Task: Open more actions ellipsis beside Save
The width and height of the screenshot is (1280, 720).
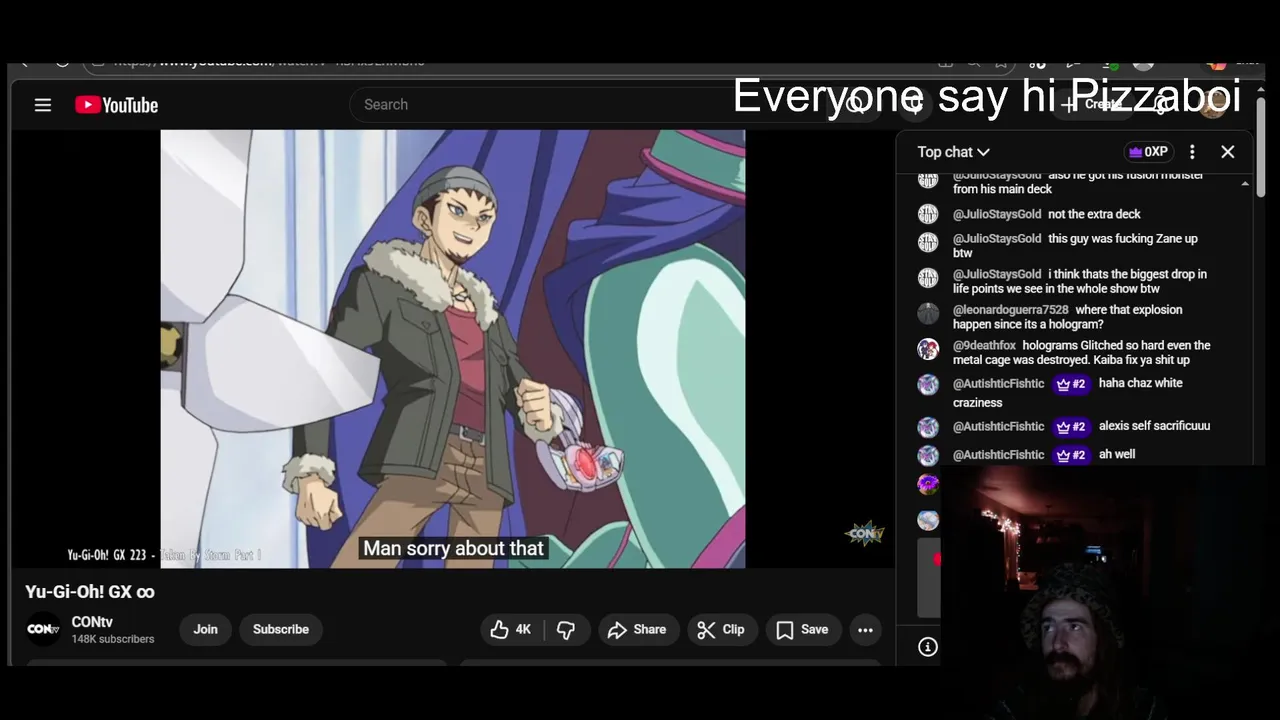Action: point(865,629)
